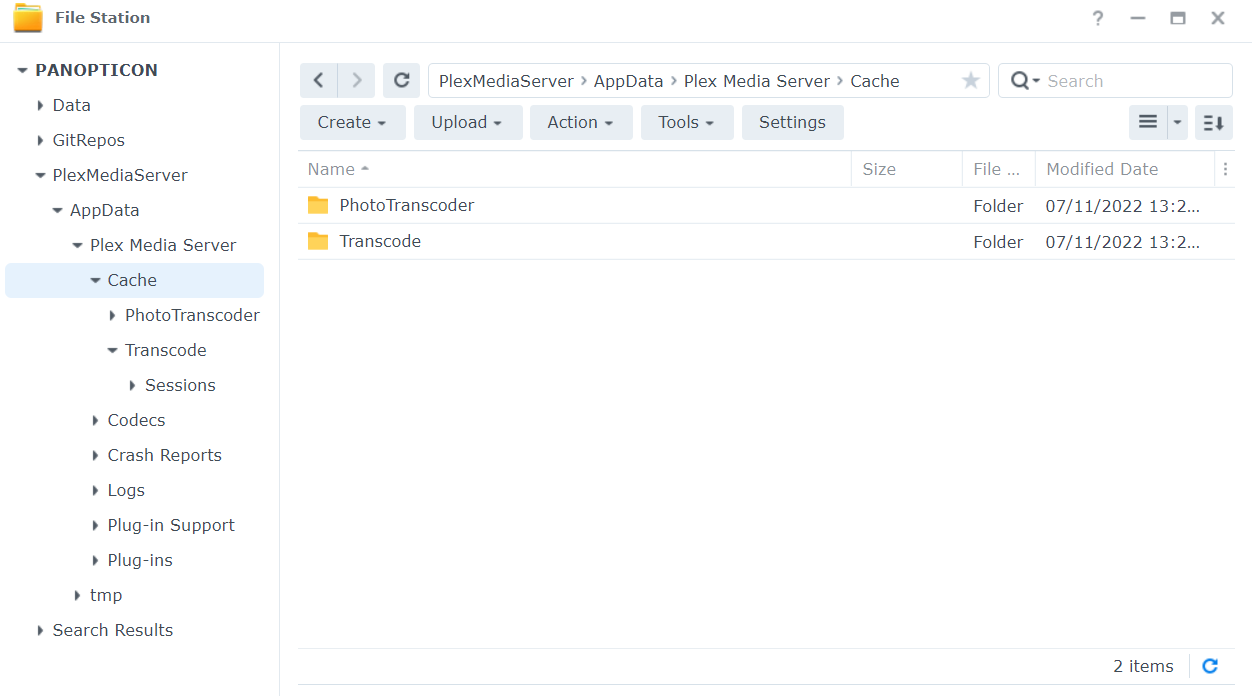The height and width of the screenshot is (696, 1252).
Task: Collapse the Transcode tree arrow
Action: point(113,350)
